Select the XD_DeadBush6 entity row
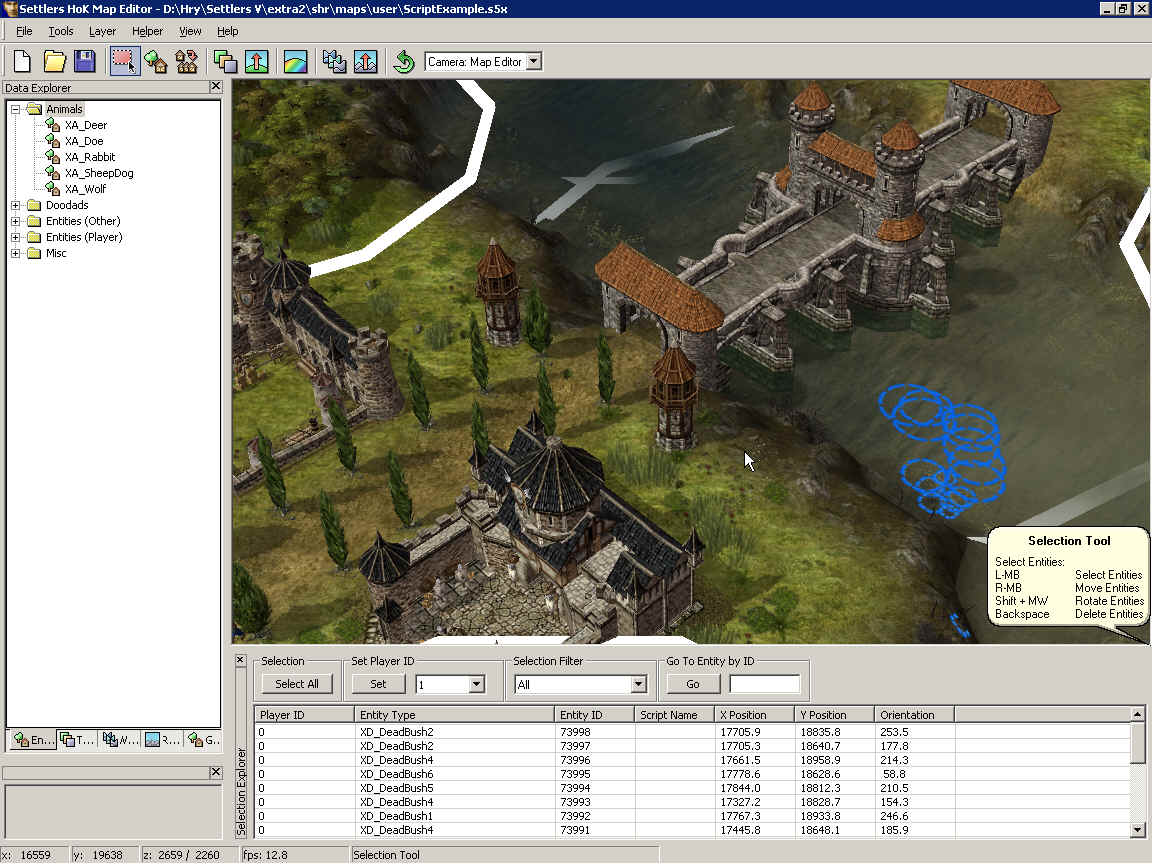The height and width of the screenshot is (864, 1152). tap(693, 774)
